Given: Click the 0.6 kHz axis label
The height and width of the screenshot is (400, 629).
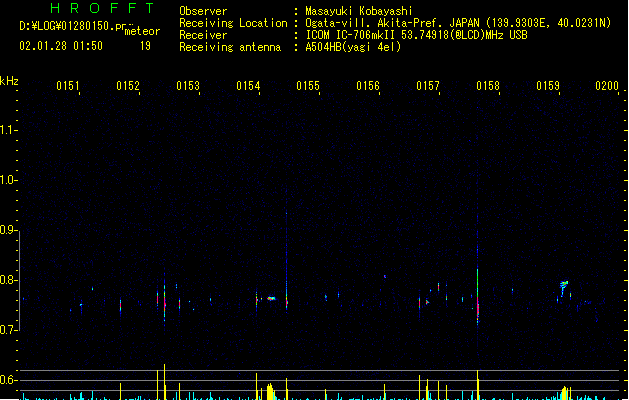Looking at the screenshot, I should pyautogui.click(x=8, y=380).
